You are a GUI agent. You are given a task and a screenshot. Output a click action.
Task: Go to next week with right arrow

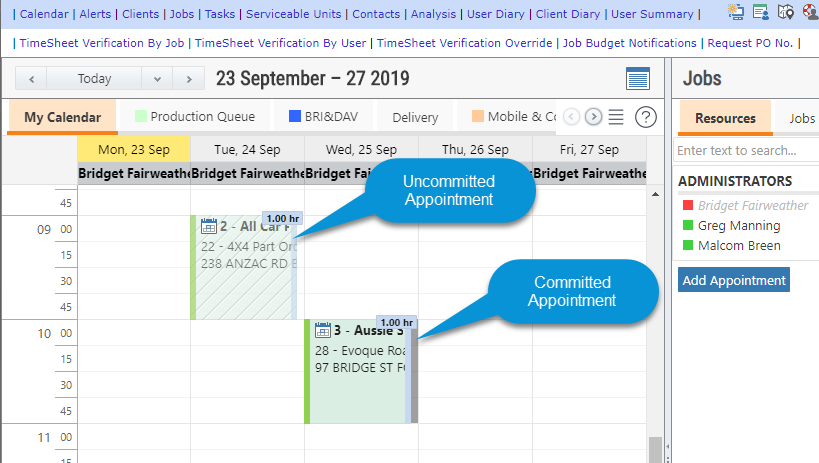pyautogui.click(x=189, y=79)
